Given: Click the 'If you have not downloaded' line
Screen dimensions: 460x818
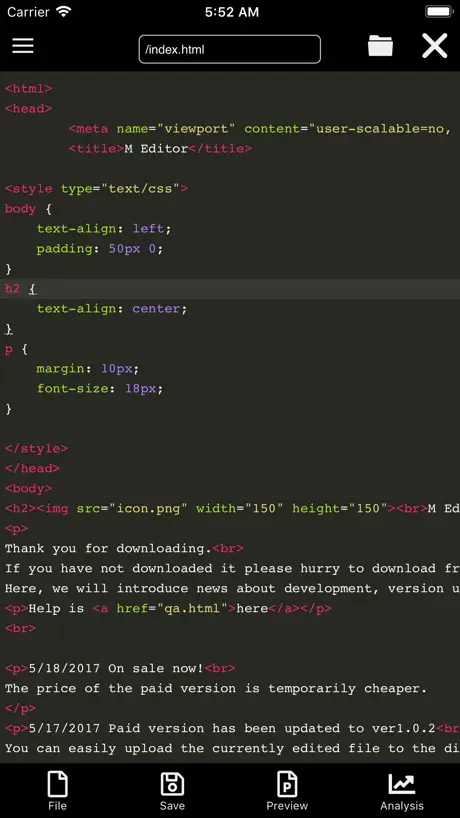Looking at the screenshot, I should pyautogui.click(x=232, y=569).
